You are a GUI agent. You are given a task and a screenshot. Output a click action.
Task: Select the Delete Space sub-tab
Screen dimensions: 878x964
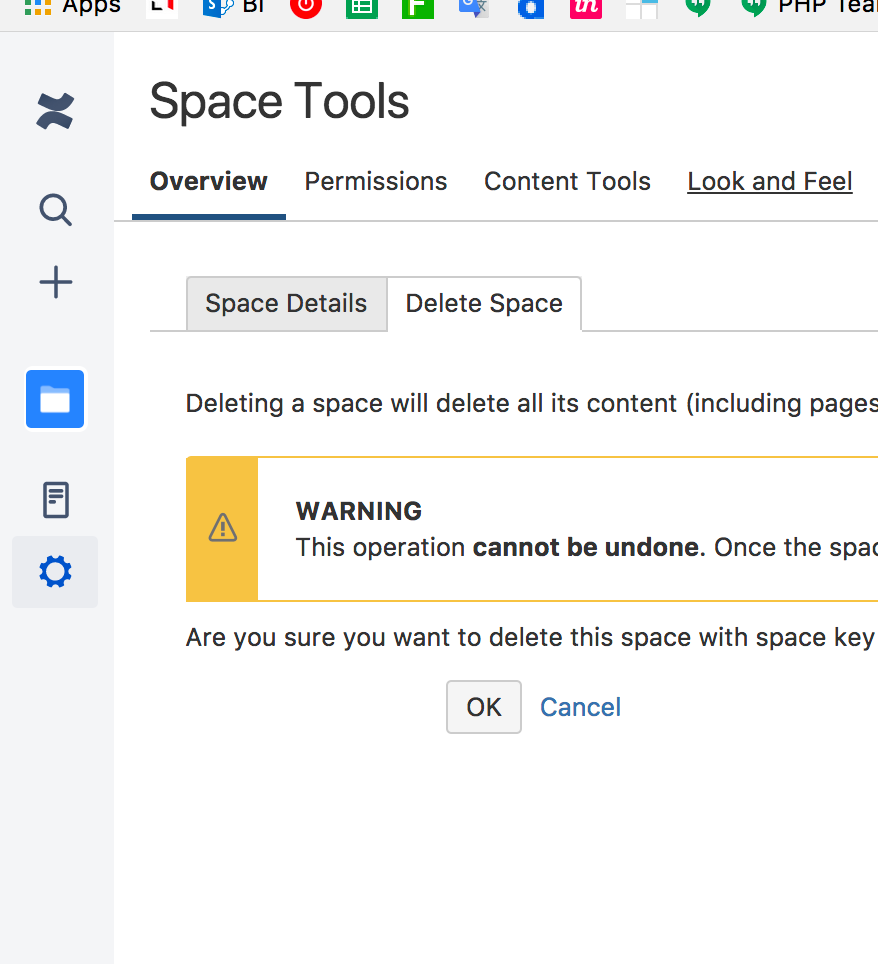(484, 304)
